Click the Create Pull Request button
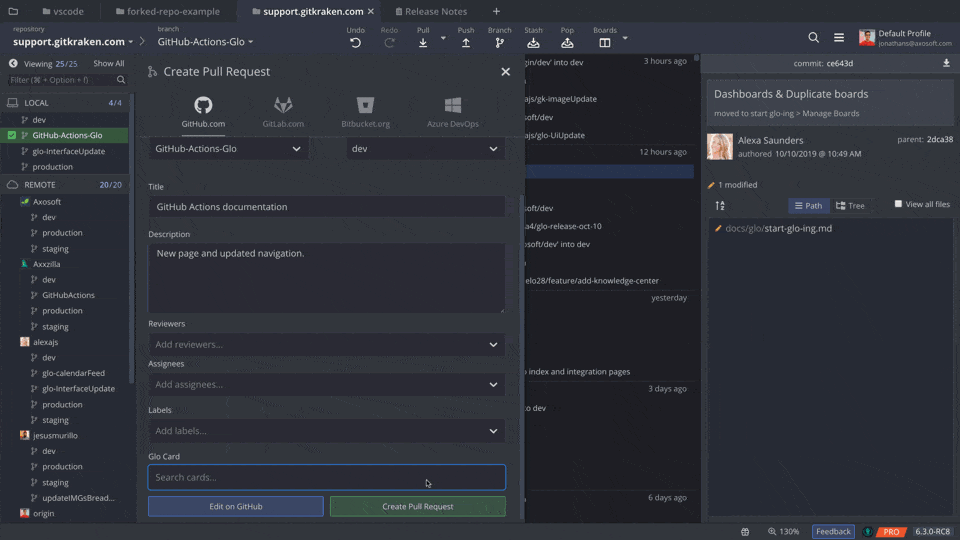Viewport: 960px width, 540px height. (x=418, y=506)
